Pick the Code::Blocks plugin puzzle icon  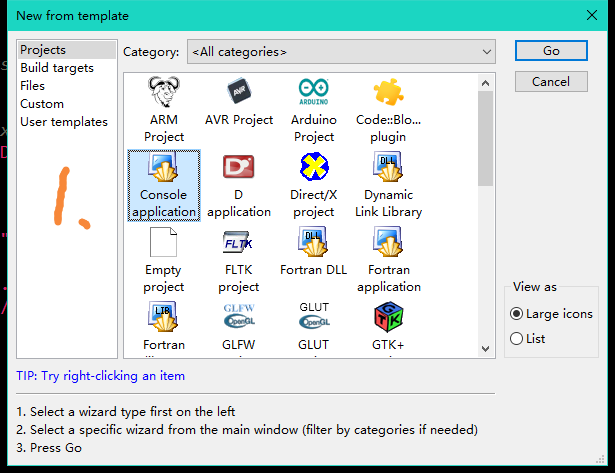click(388, 92)
